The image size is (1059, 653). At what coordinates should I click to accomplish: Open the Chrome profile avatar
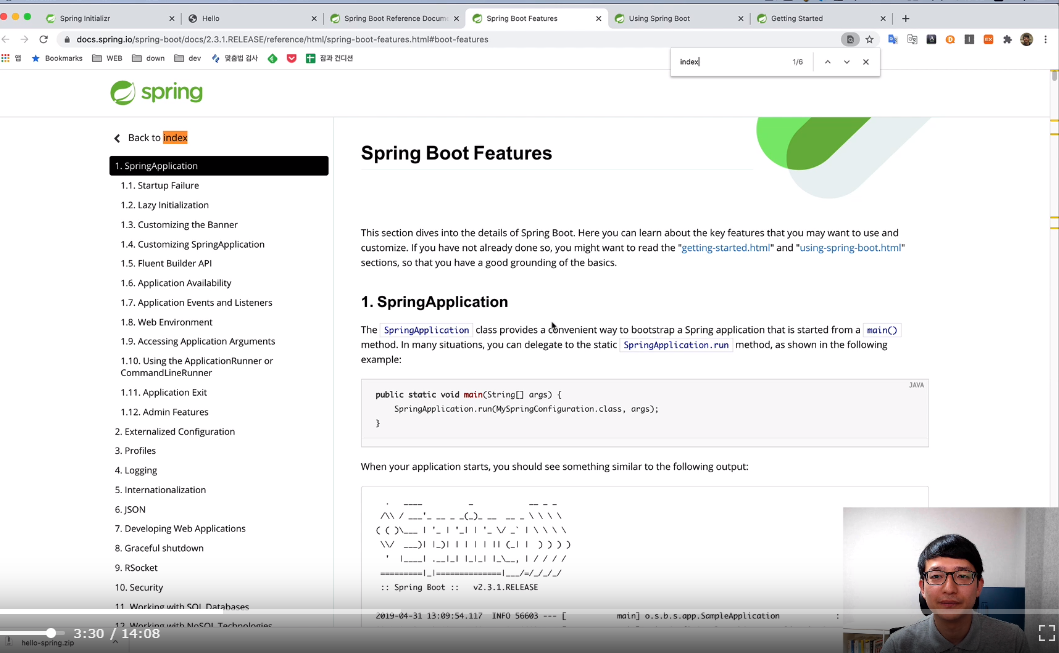[x=1026, y=40]
